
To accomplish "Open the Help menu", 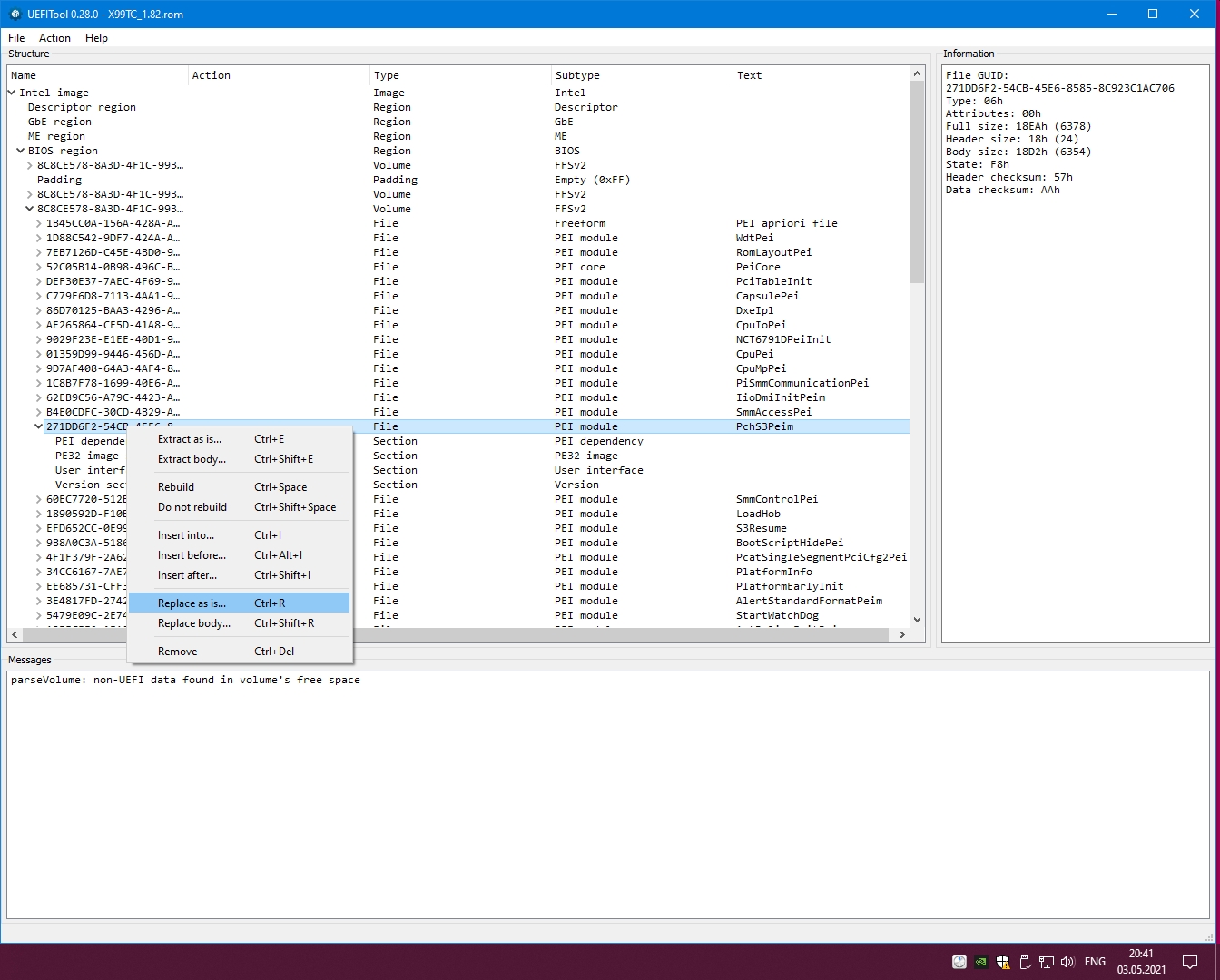I will [96, 38].
